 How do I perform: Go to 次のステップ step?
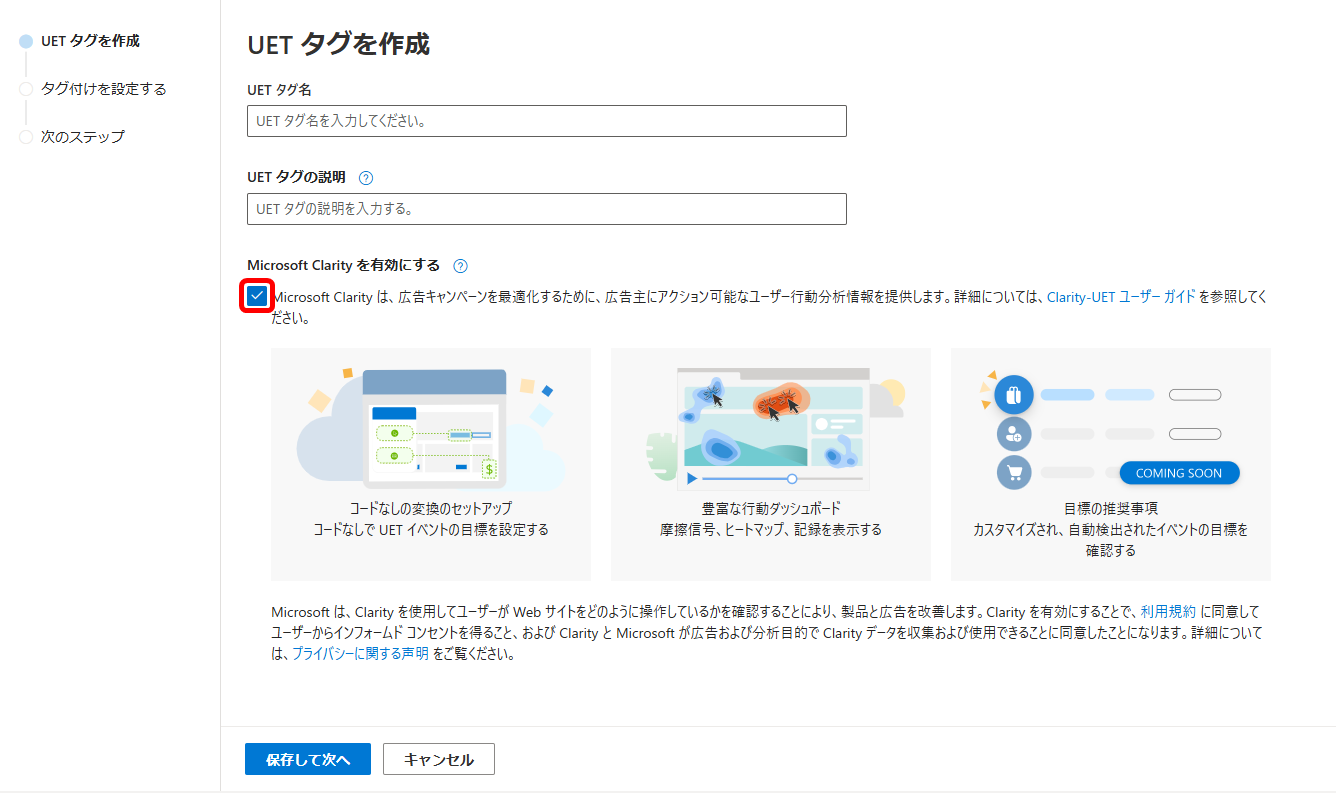coord(82,137)
